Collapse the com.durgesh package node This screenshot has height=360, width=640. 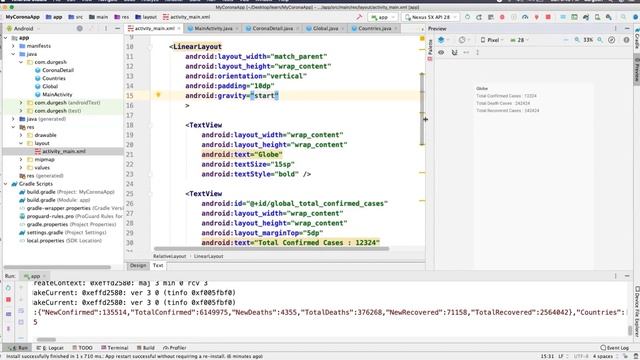click(21, 62)
